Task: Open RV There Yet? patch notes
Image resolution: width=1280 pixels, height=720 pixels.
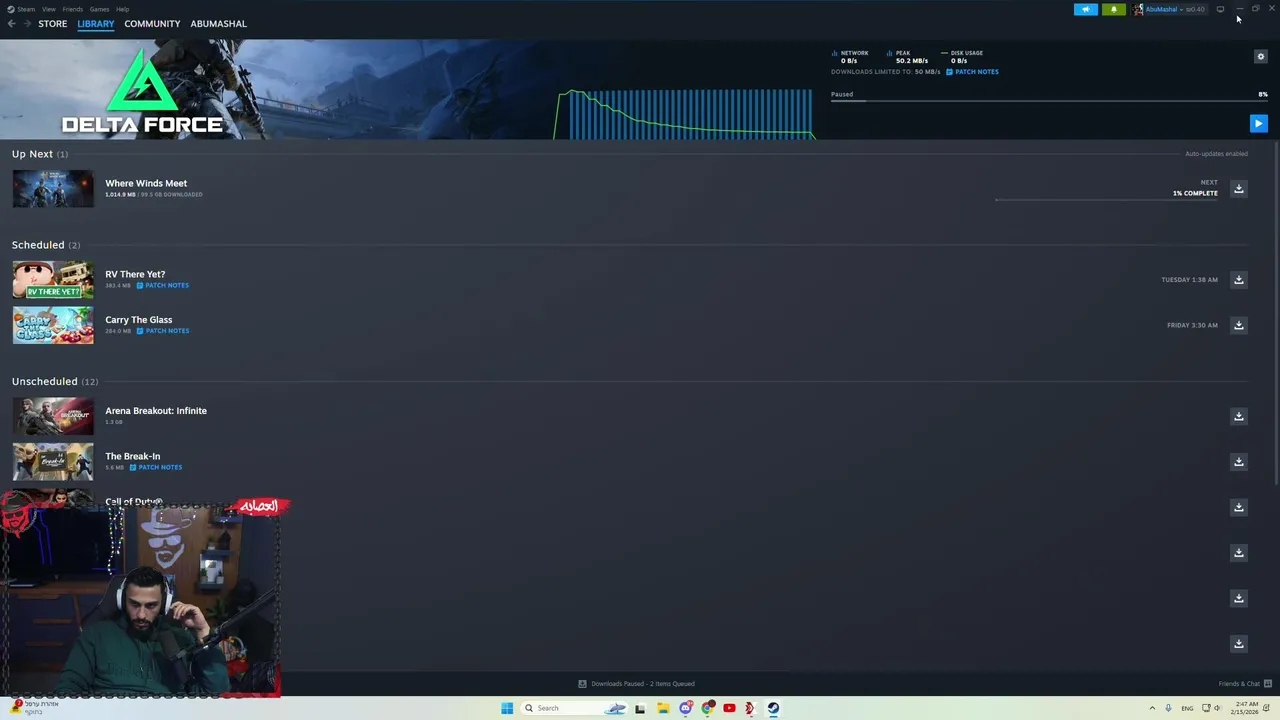Action: tap(163, 285)
